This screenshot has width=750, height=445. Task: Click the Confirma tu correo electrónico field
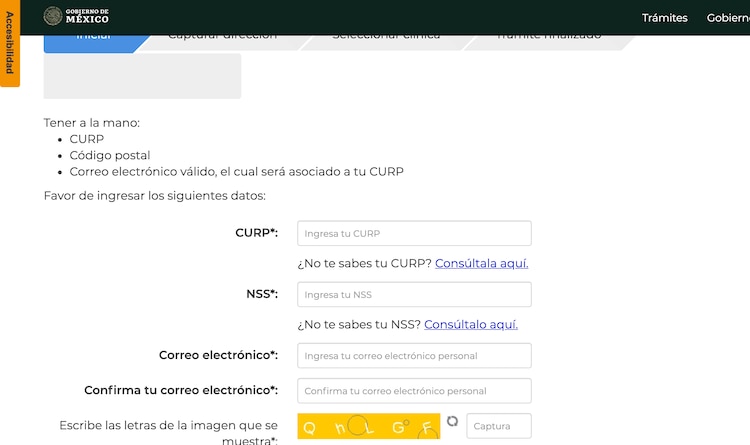click(x=414, y=391)
